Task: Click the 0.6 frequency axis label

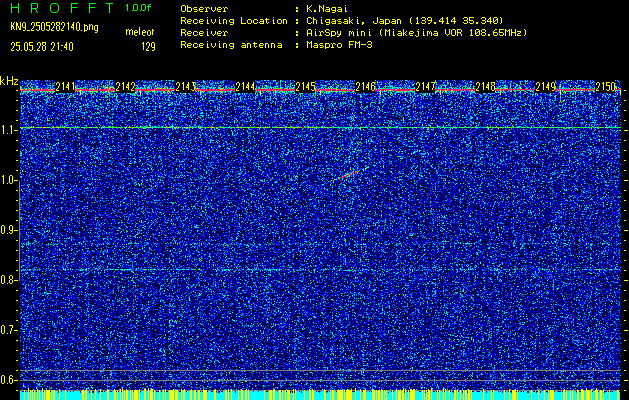Action: tap(9, 380)
